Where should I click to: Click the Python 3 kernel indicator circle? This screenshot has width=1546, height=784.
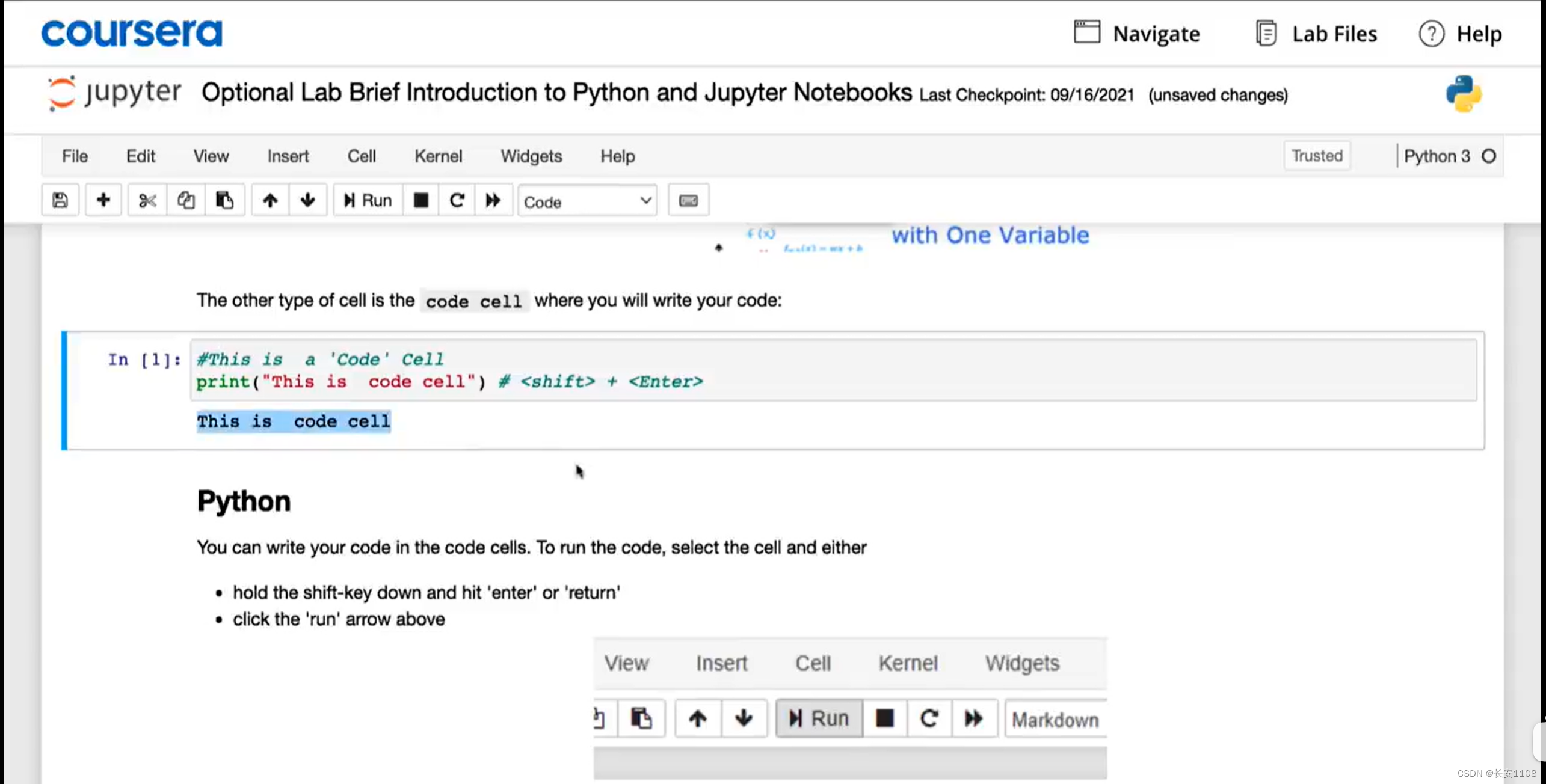(1489, 156)
